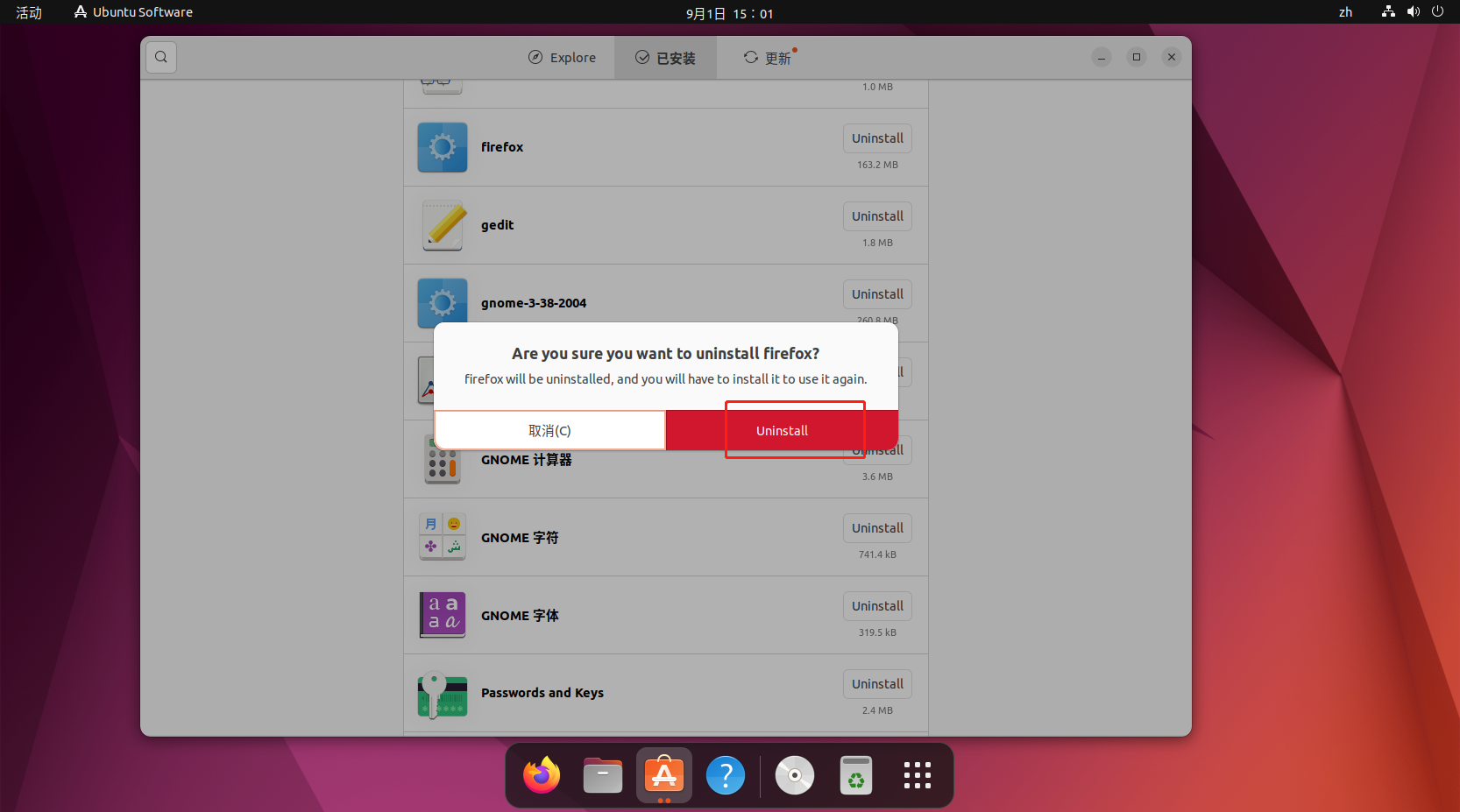Click Uninstall for gnome-3-38-2004
Image resolution: width=1460 pixels, height=812 pixels.
pos(877,294)
